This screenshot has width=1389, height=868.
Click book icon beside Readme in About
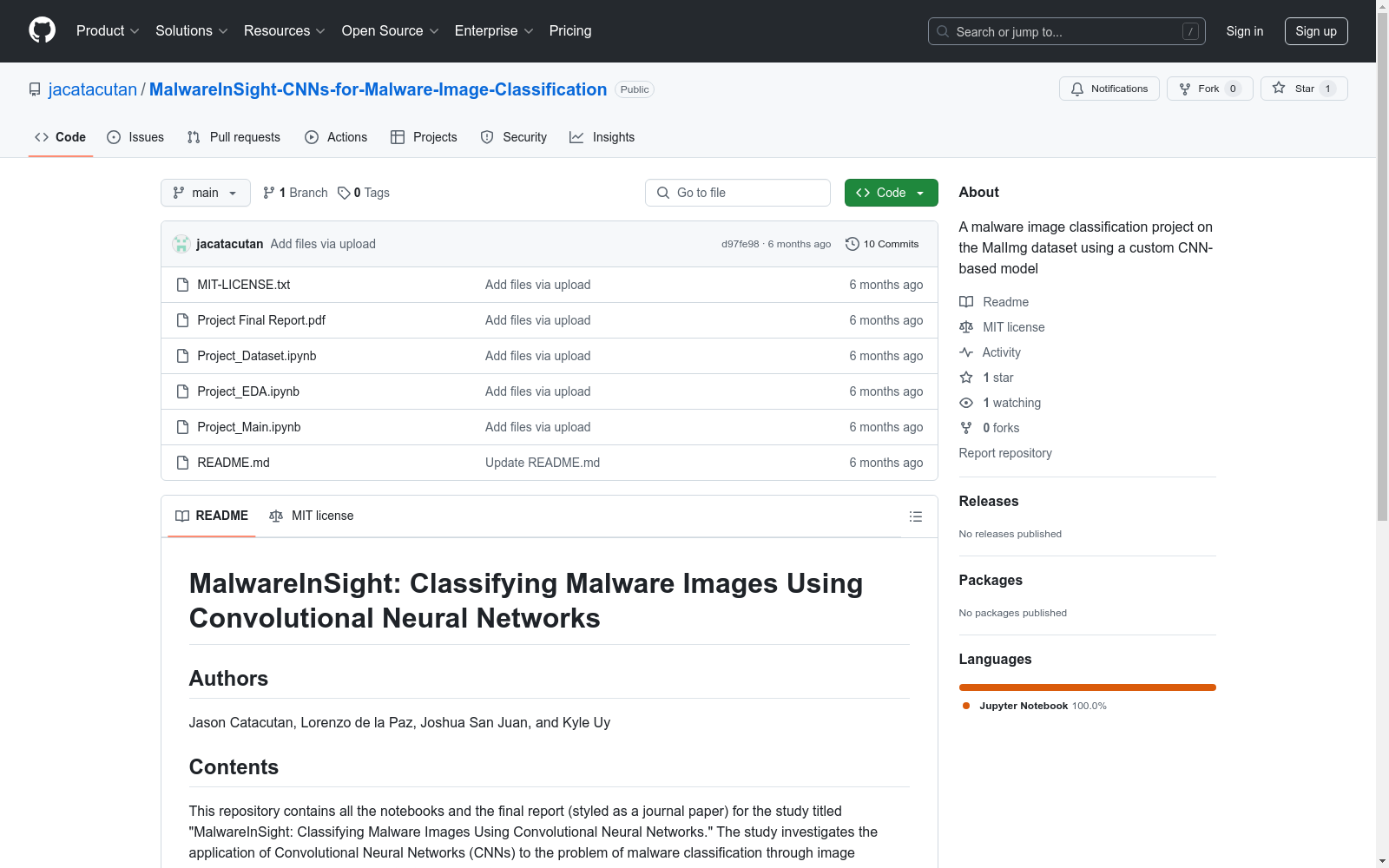pos(966,302)
